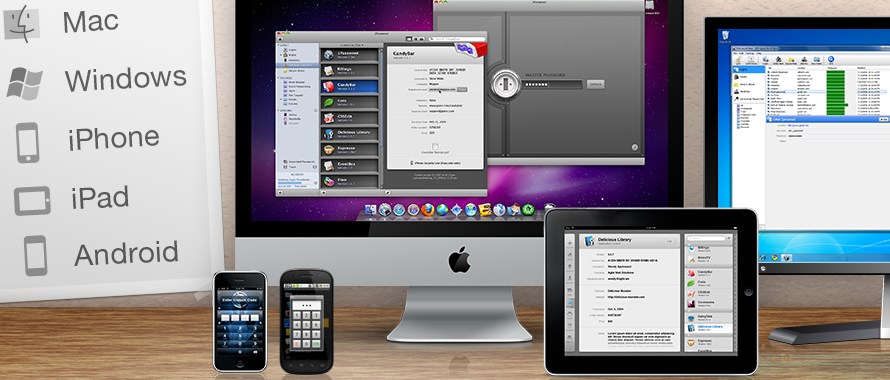Screen dimensions: 890x380
Task: Tap the Edit button on iPad Delicious Library
Action: click(669, 241)
